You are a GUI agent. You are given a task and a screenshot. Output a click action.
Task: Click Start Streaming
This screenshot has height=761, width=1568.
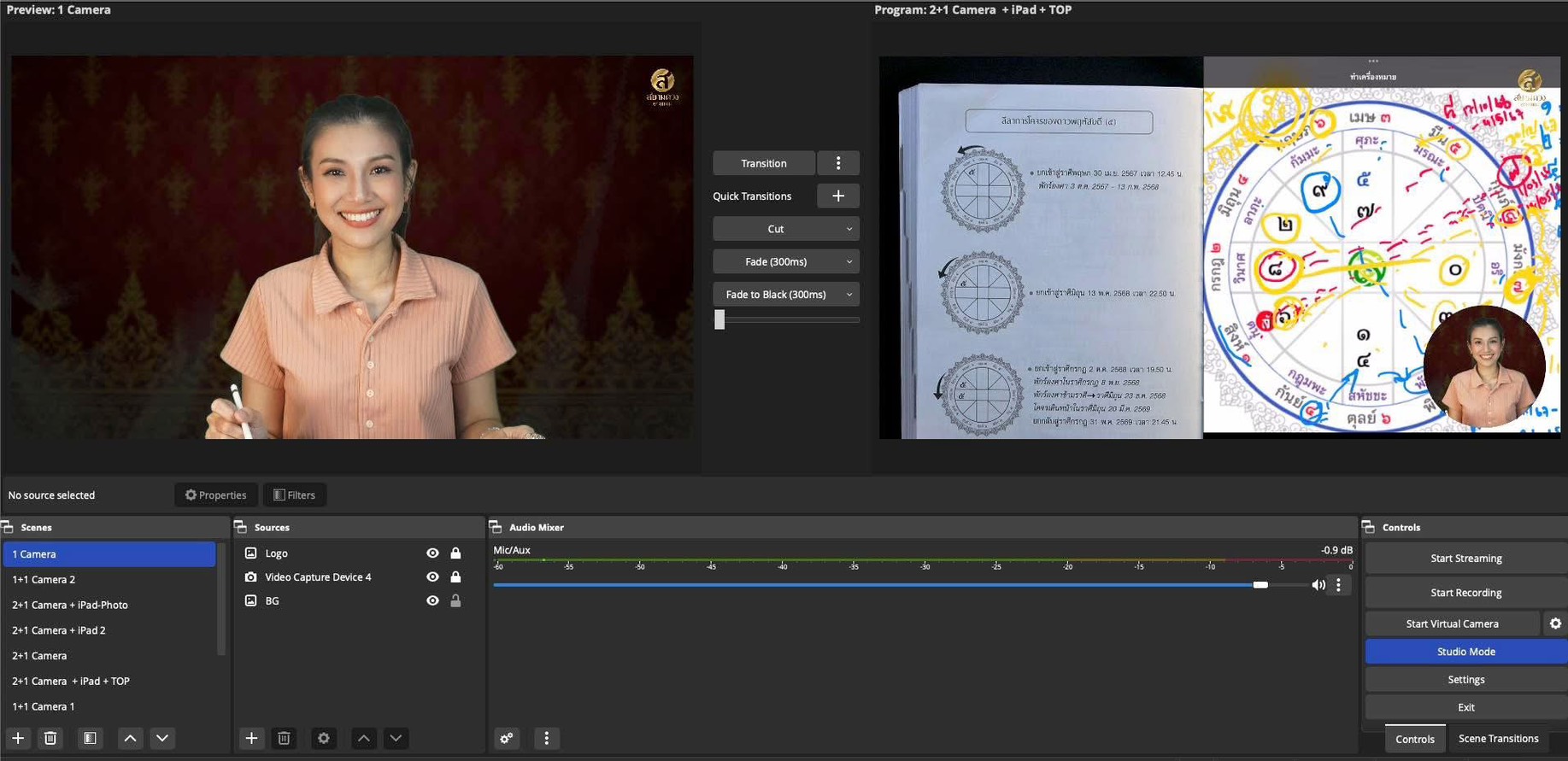[x=1466, y=559]
